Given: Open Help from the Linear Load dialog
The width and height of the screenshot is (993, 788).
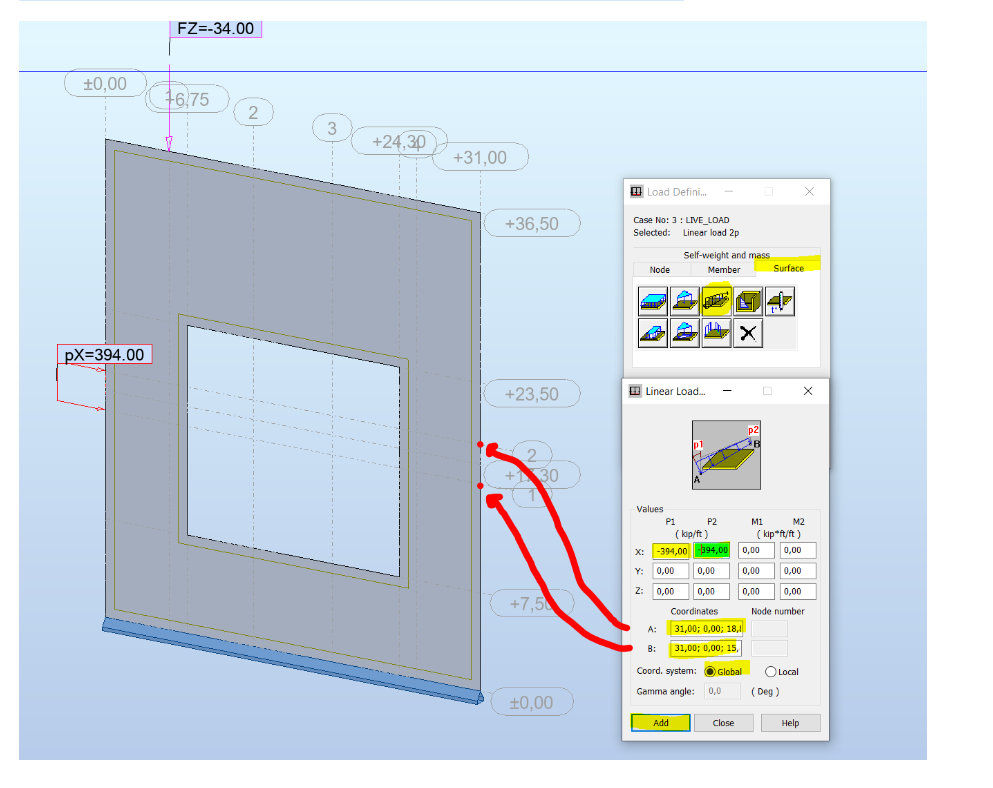Looking at the screenshot, I should 790,722.
